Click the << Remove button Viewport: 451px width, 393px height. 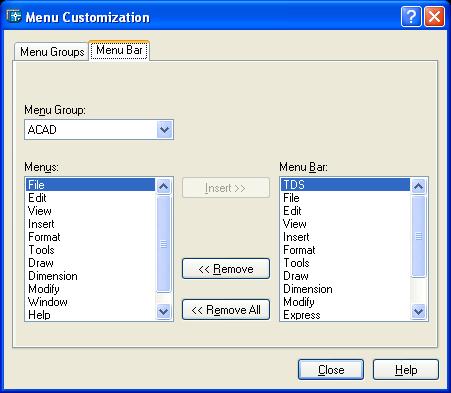[x=226, y=269]
